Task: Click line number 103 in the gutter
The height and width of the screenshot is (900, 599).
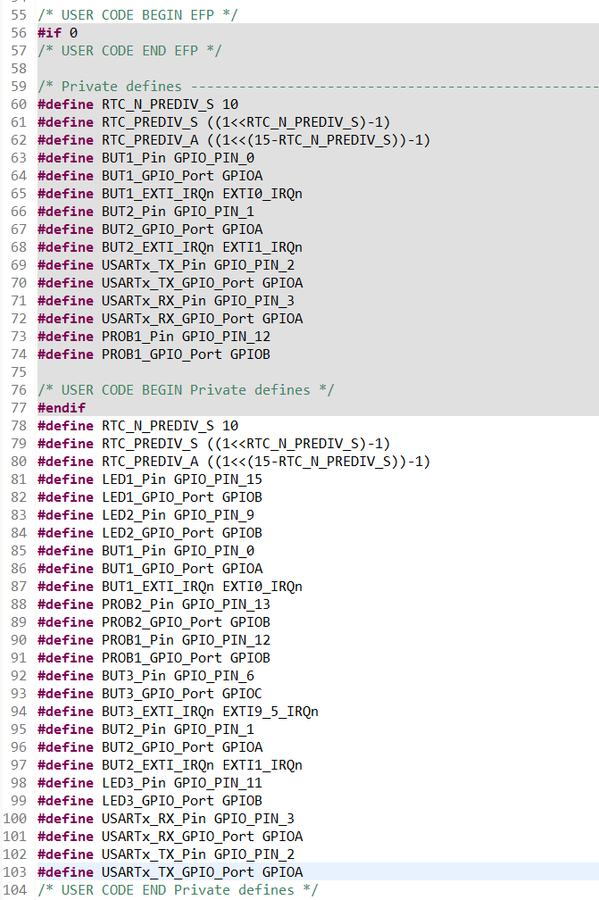Action: 14,872
